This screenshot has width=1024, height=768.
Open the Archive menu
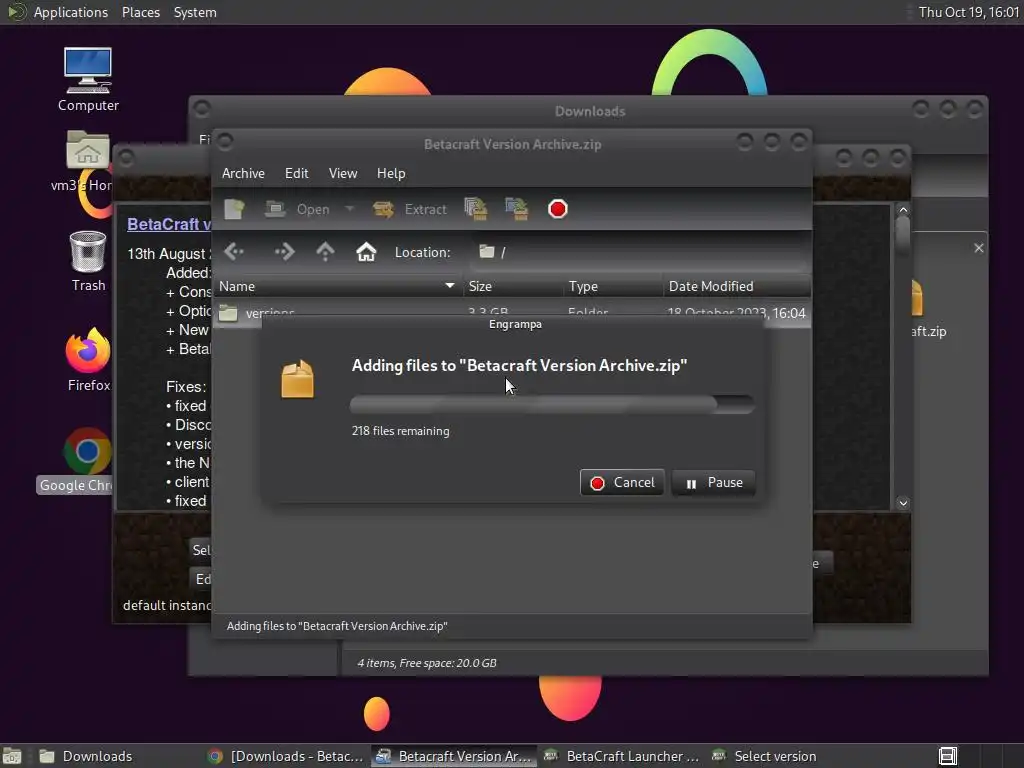coord(243,173)
